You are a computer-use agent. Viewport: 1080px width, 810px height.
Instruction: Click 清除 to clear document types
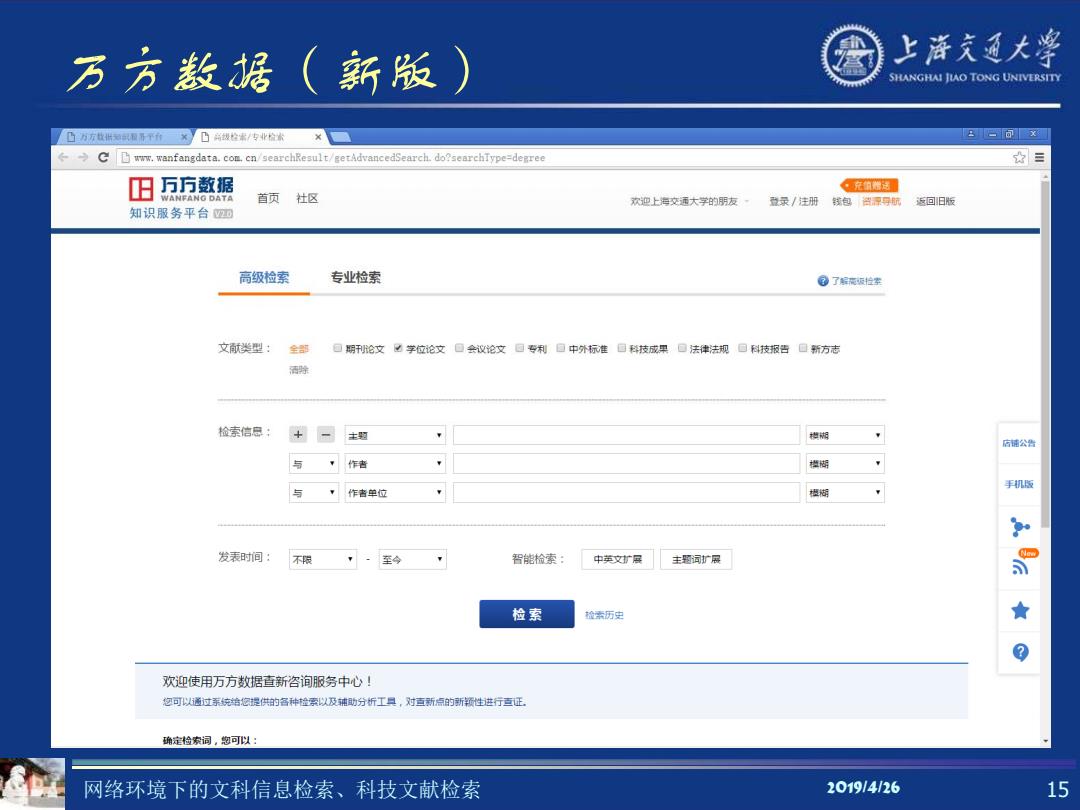(x=299, y=370)
